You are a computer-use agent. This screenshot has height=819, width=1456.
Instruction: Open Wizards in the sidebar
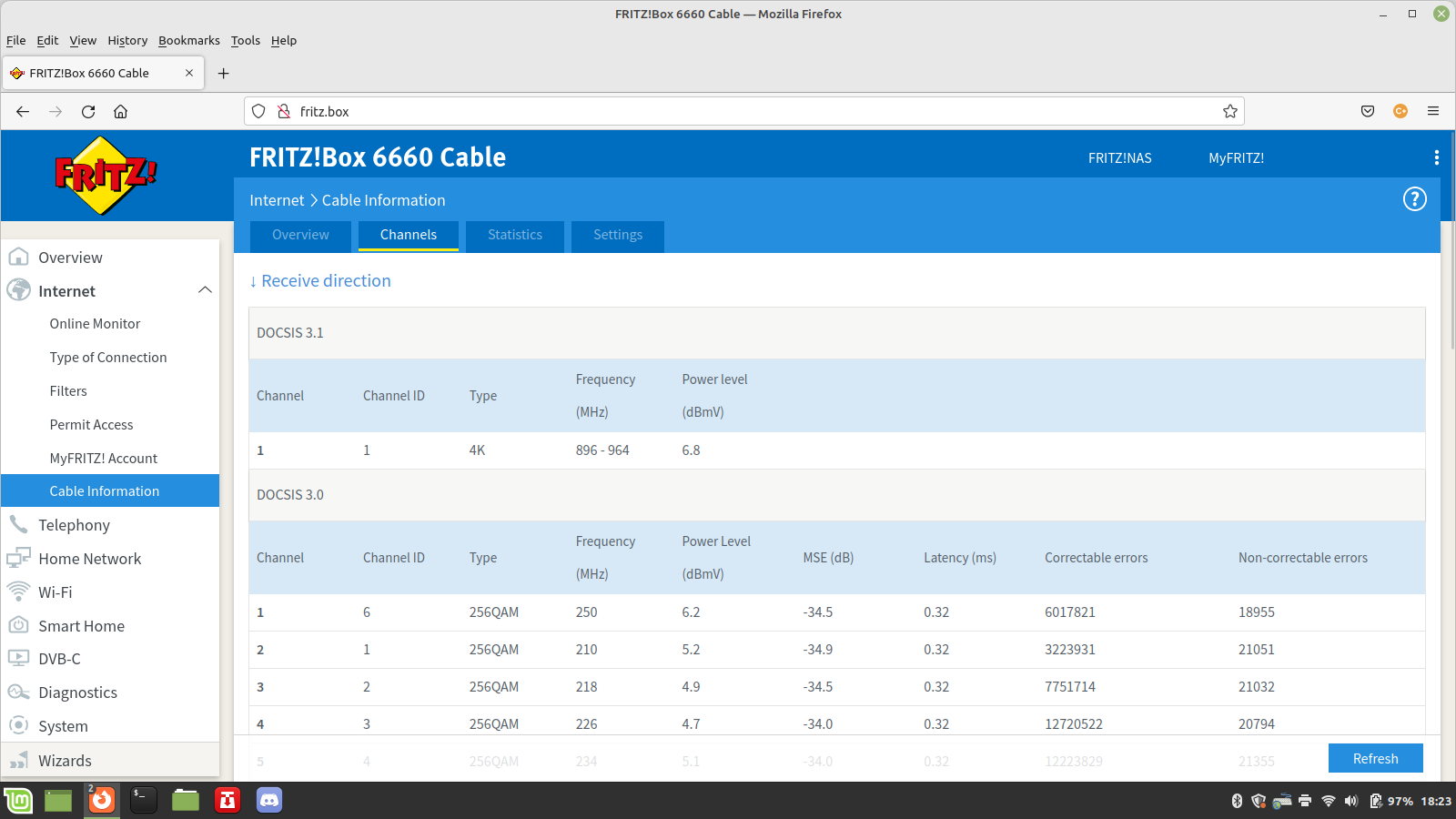(x=110, y=761)
